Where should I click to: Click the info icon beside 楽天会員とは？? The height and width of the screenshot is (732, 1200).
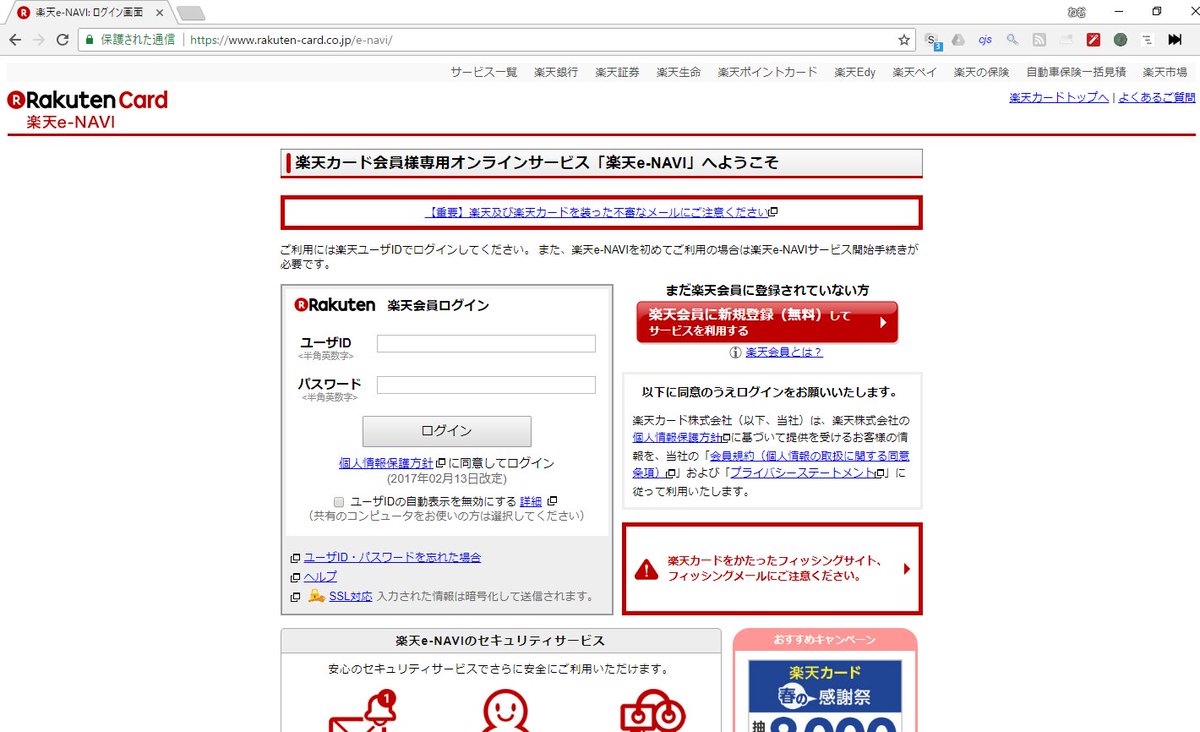(x=735, y=352)
